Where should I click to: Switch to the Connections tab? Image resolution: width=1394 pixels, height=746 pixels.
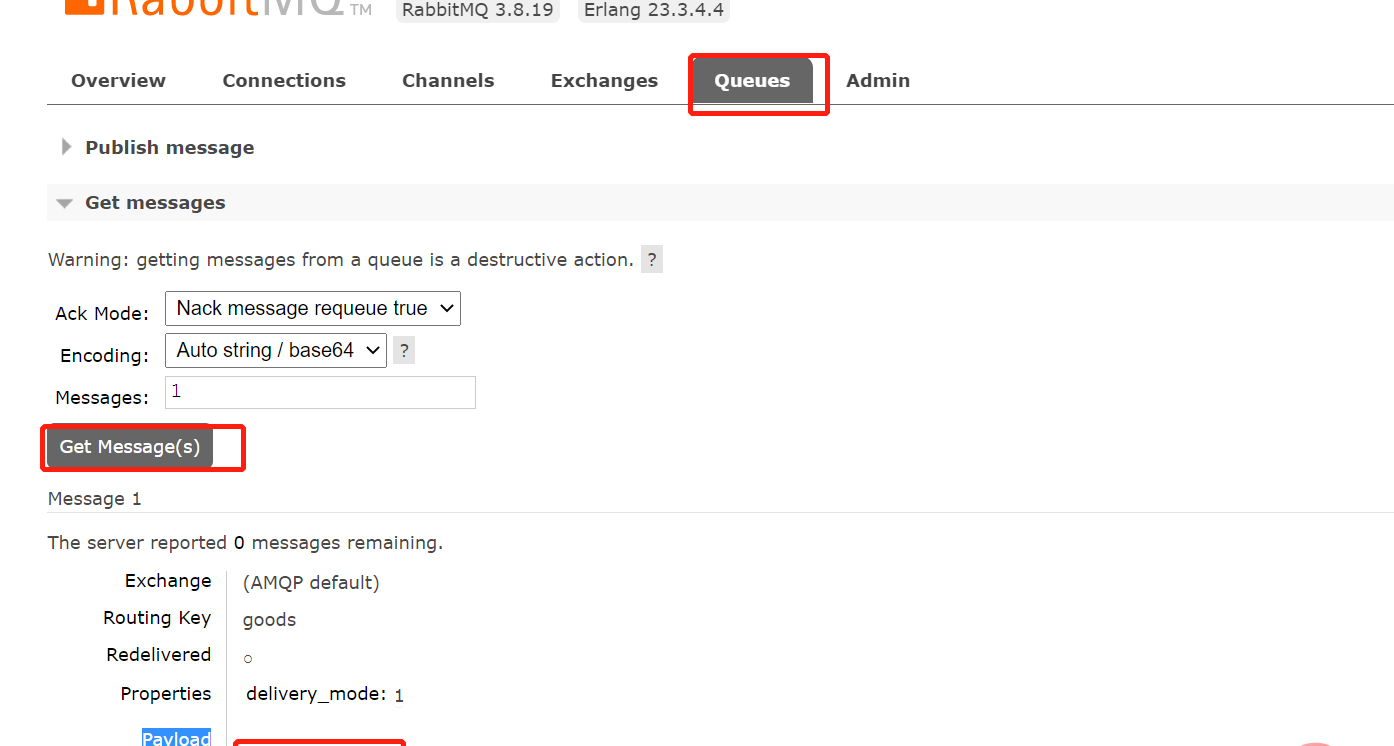click(284, 81)
